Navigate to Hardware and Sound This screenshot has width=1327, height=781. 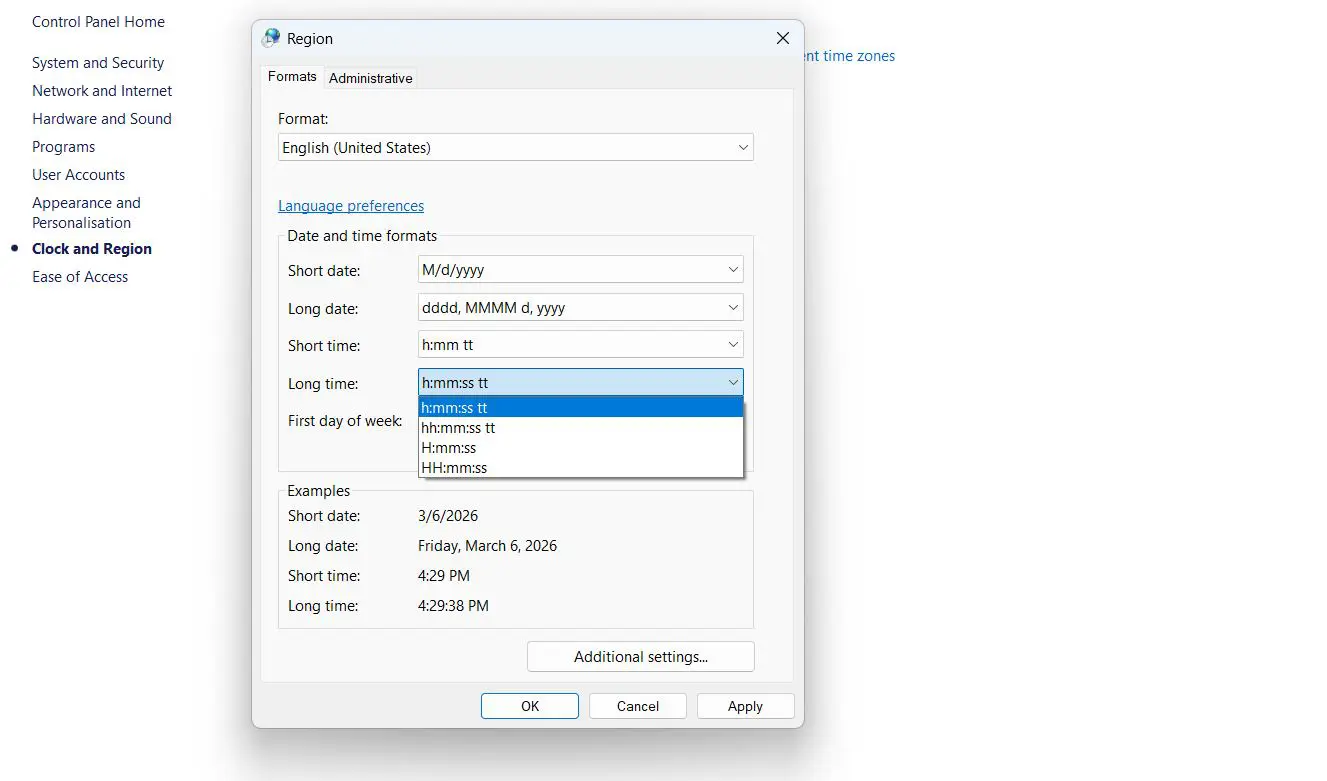click(101, 118)
